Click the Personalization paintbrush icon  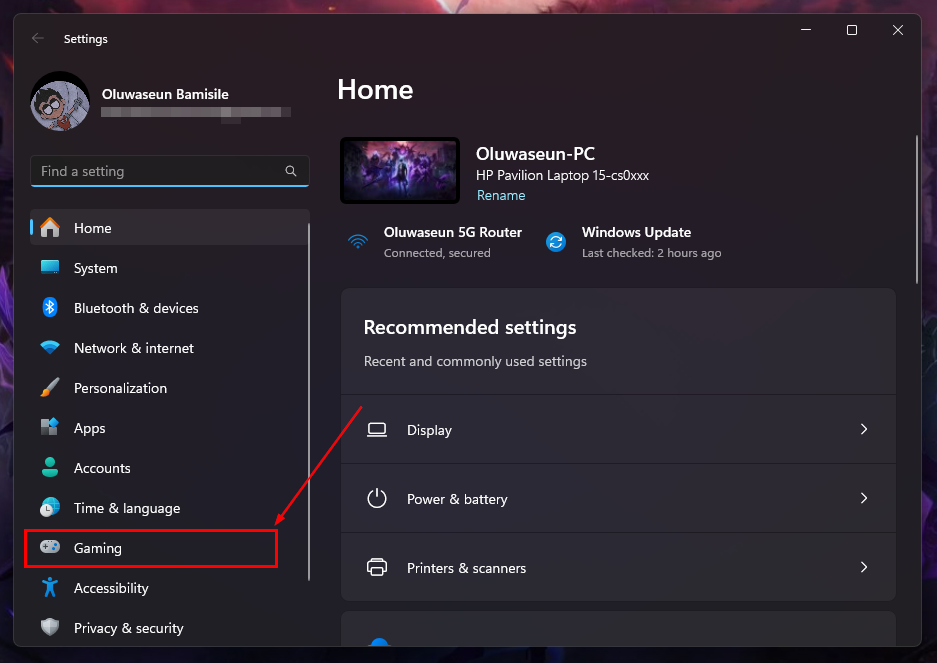click(50, 387)
